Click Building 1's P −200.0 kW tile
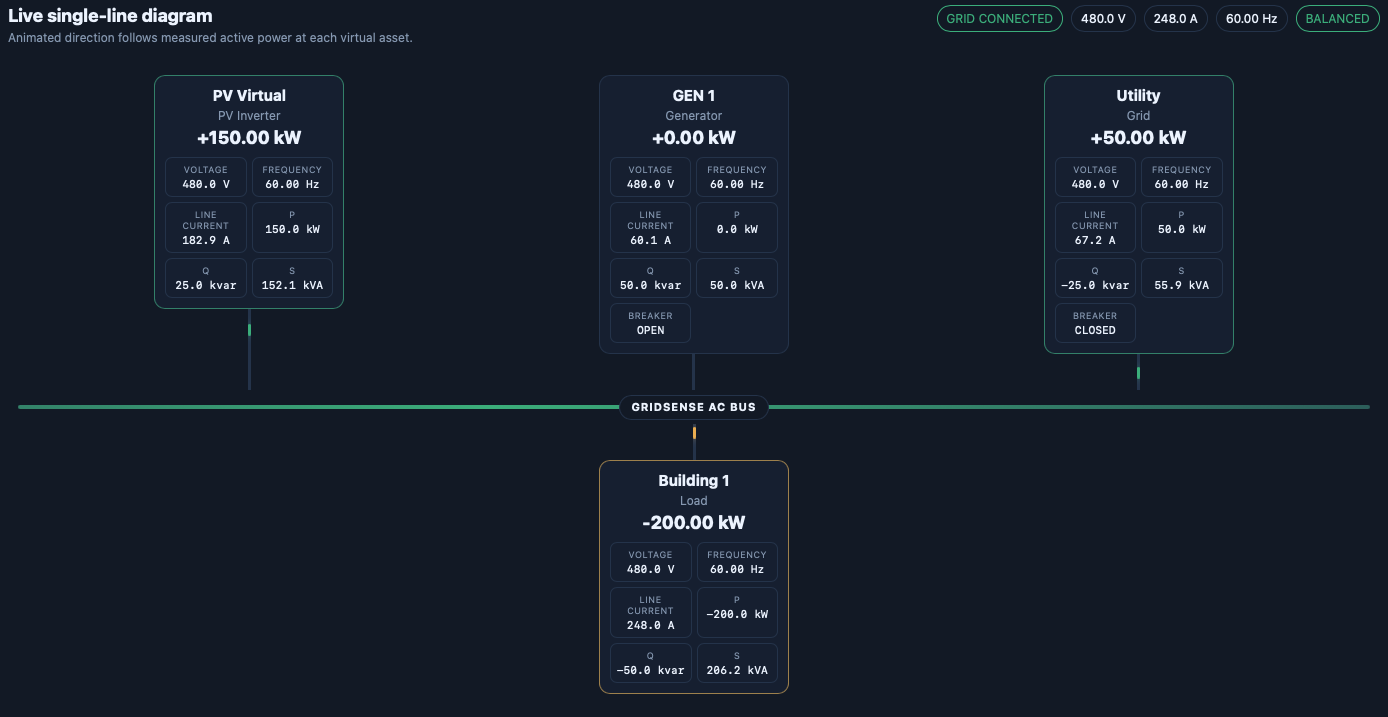Viewport: 1388px width, 717px height. [x=737, y=613]
